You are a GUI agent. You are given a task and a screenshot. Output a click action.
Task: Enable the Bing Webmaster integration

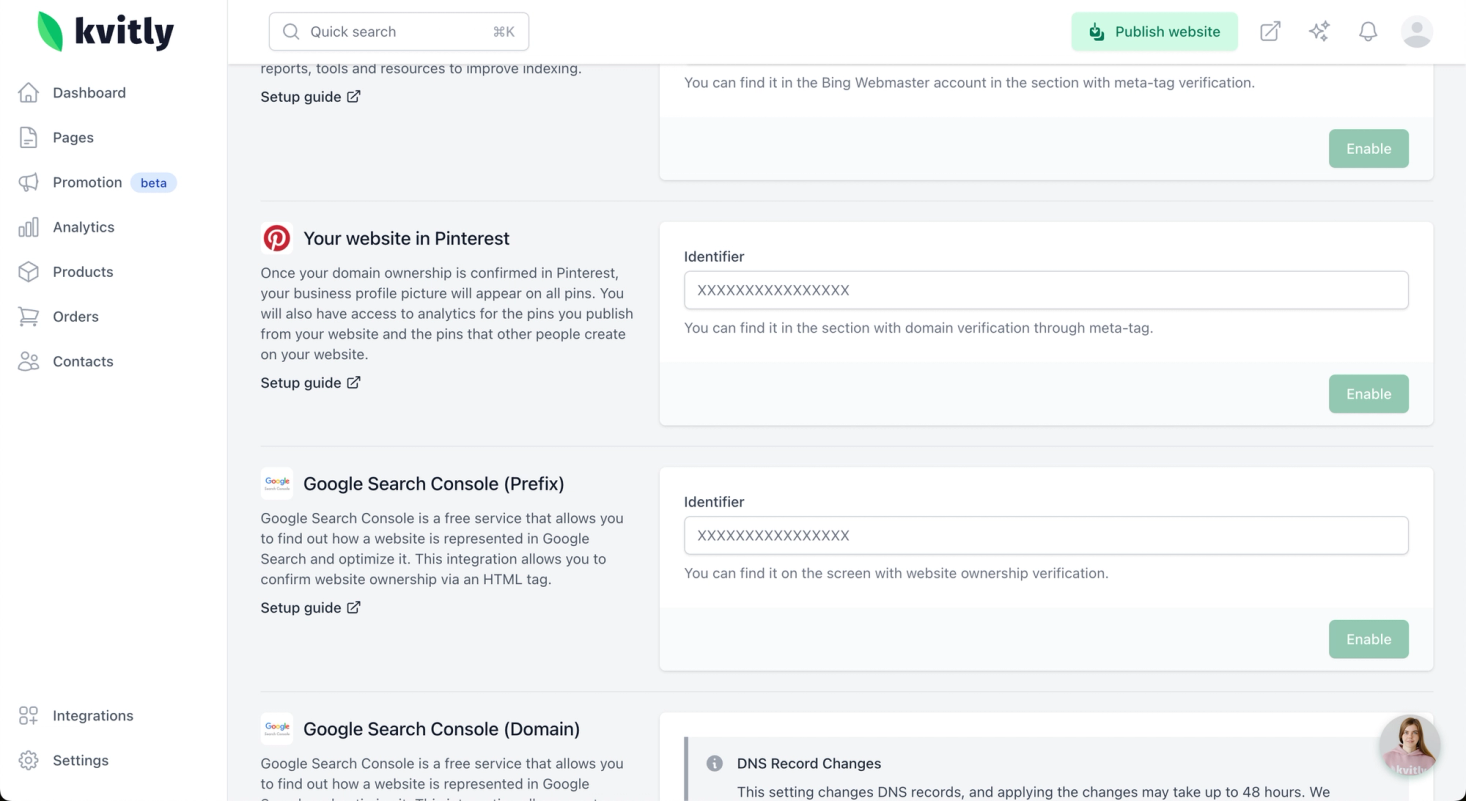(1368, 149)
